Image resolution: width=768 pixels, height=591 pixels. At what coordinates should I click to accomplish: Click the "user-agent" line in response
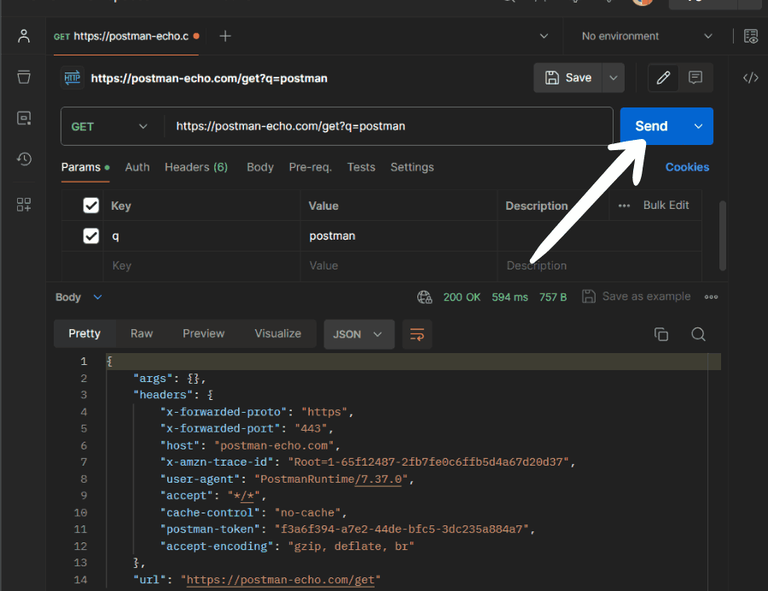pyautogui.click(x=287, y=479)
